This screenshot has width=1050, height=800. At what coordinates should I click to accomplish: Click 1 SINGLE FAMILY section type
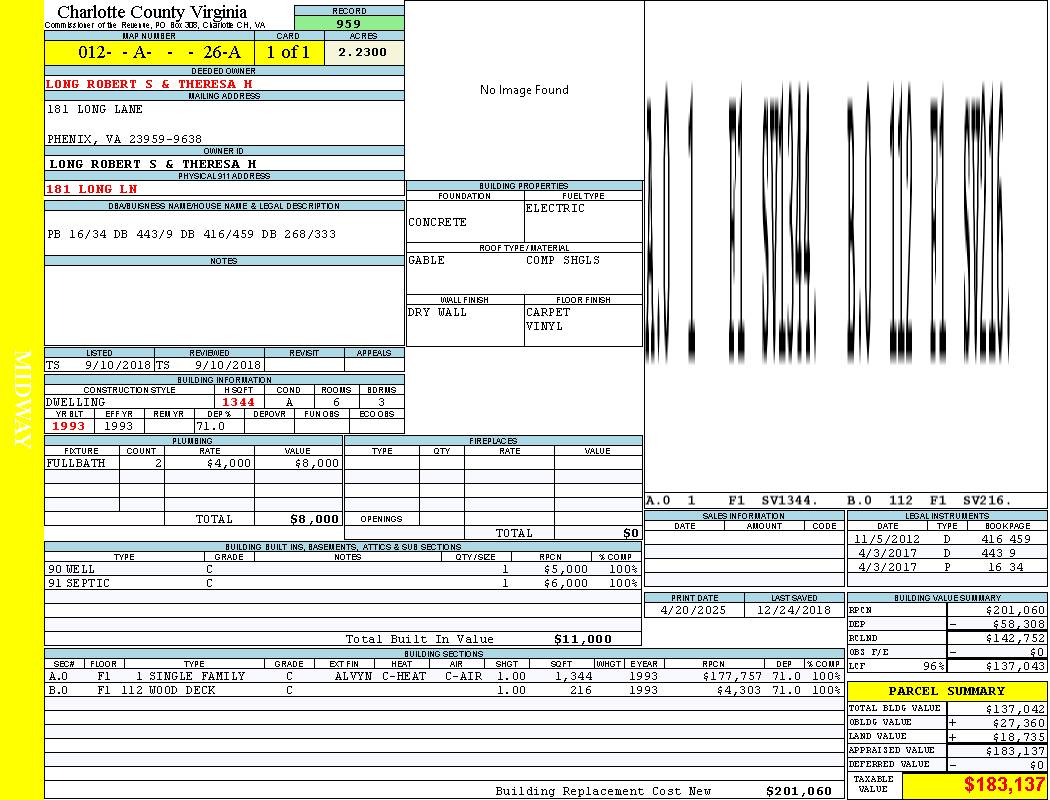pos(190,676)
